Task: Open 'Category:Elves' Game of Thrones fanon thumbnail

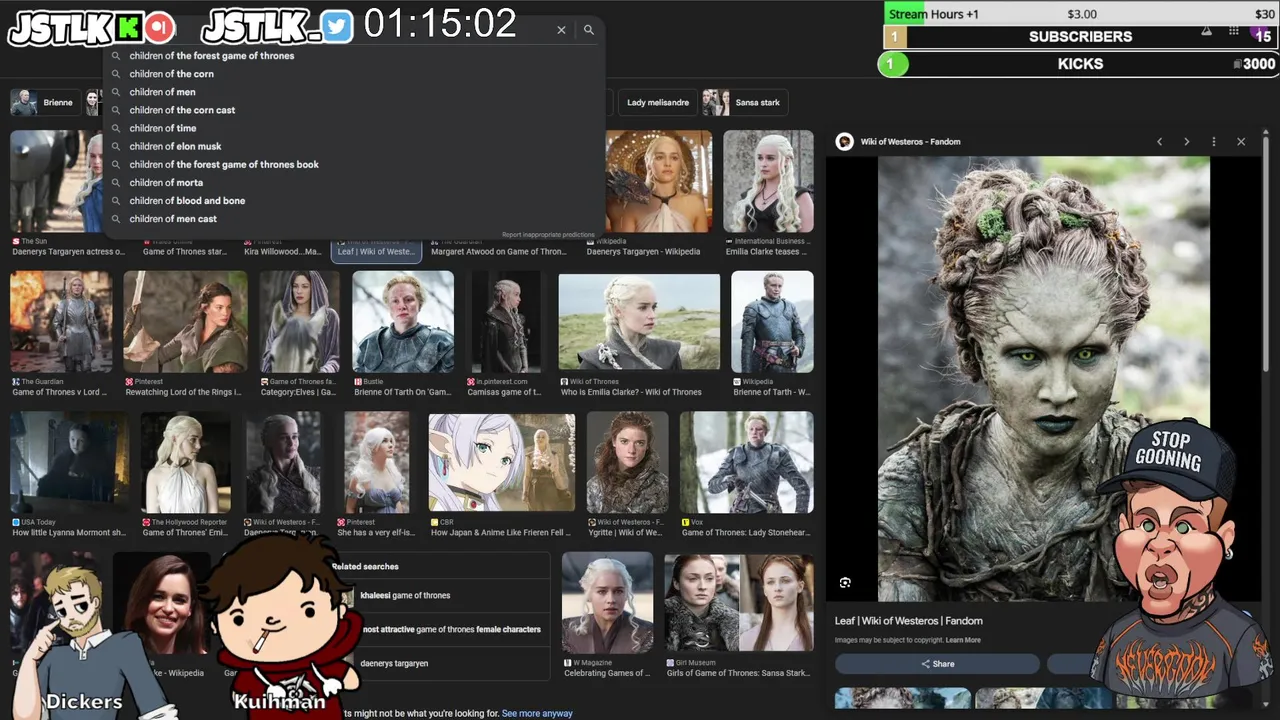Action: (x=299, y=322)
